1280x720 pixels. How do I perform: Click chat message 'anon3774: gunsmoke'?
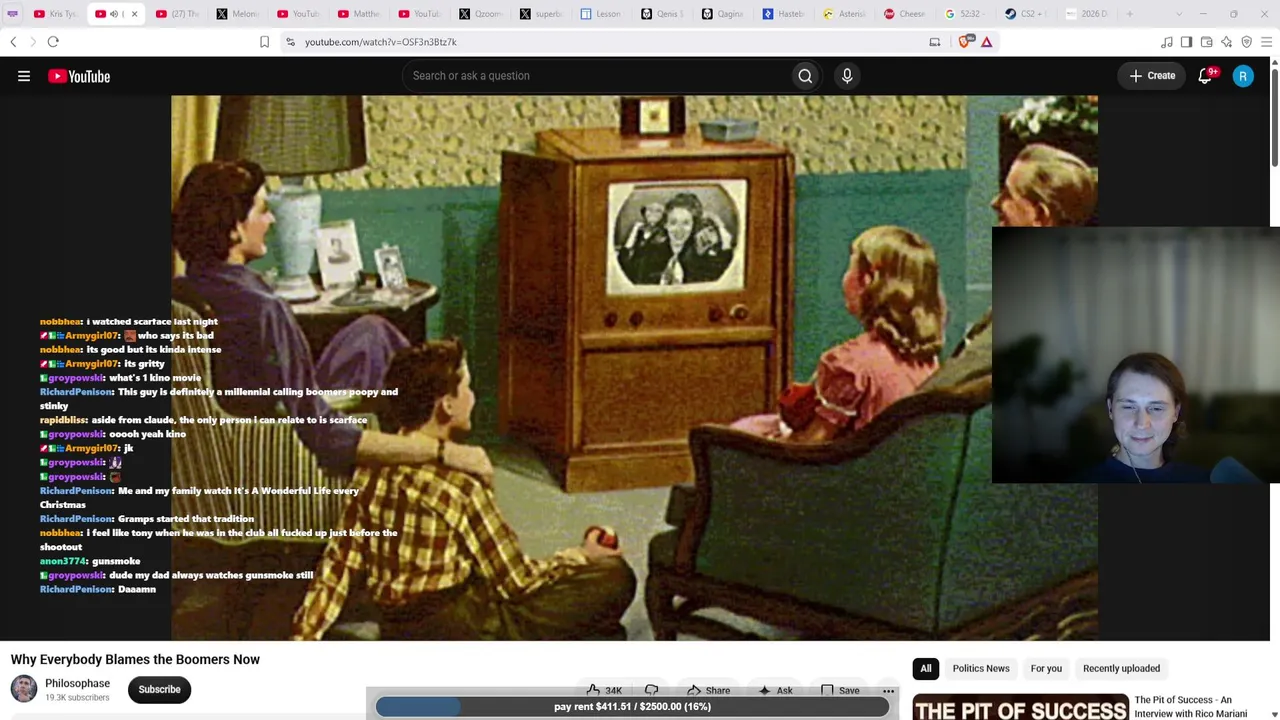(x=90, y=561)
